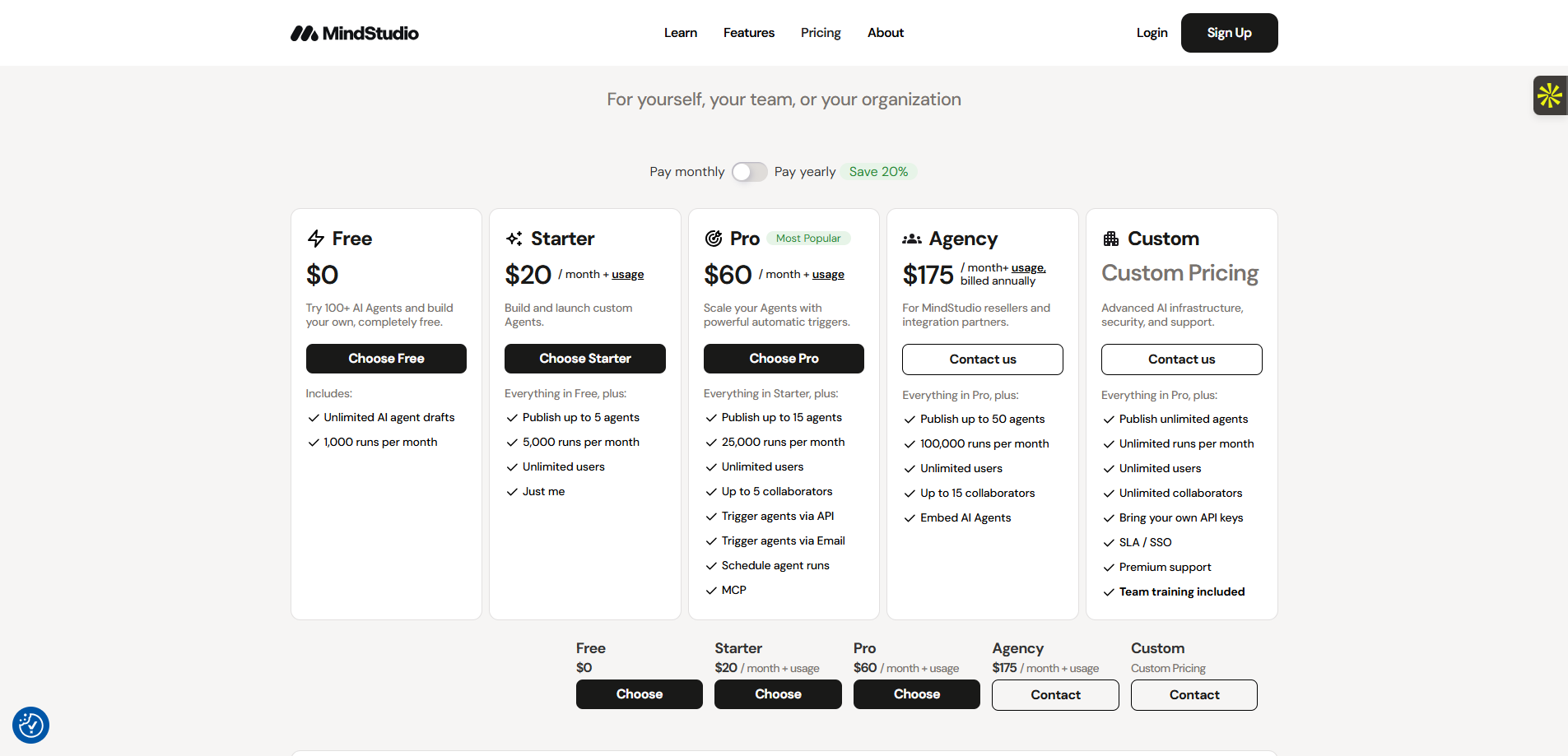Click Contact under Custom in comparison bar
This screenshot has height=756, width=1568.
pyautogui.click(x=1194, y=695)
